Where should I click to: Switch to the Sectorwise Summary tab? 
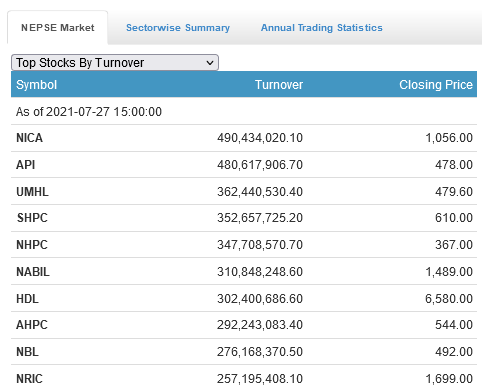[178, 28]
